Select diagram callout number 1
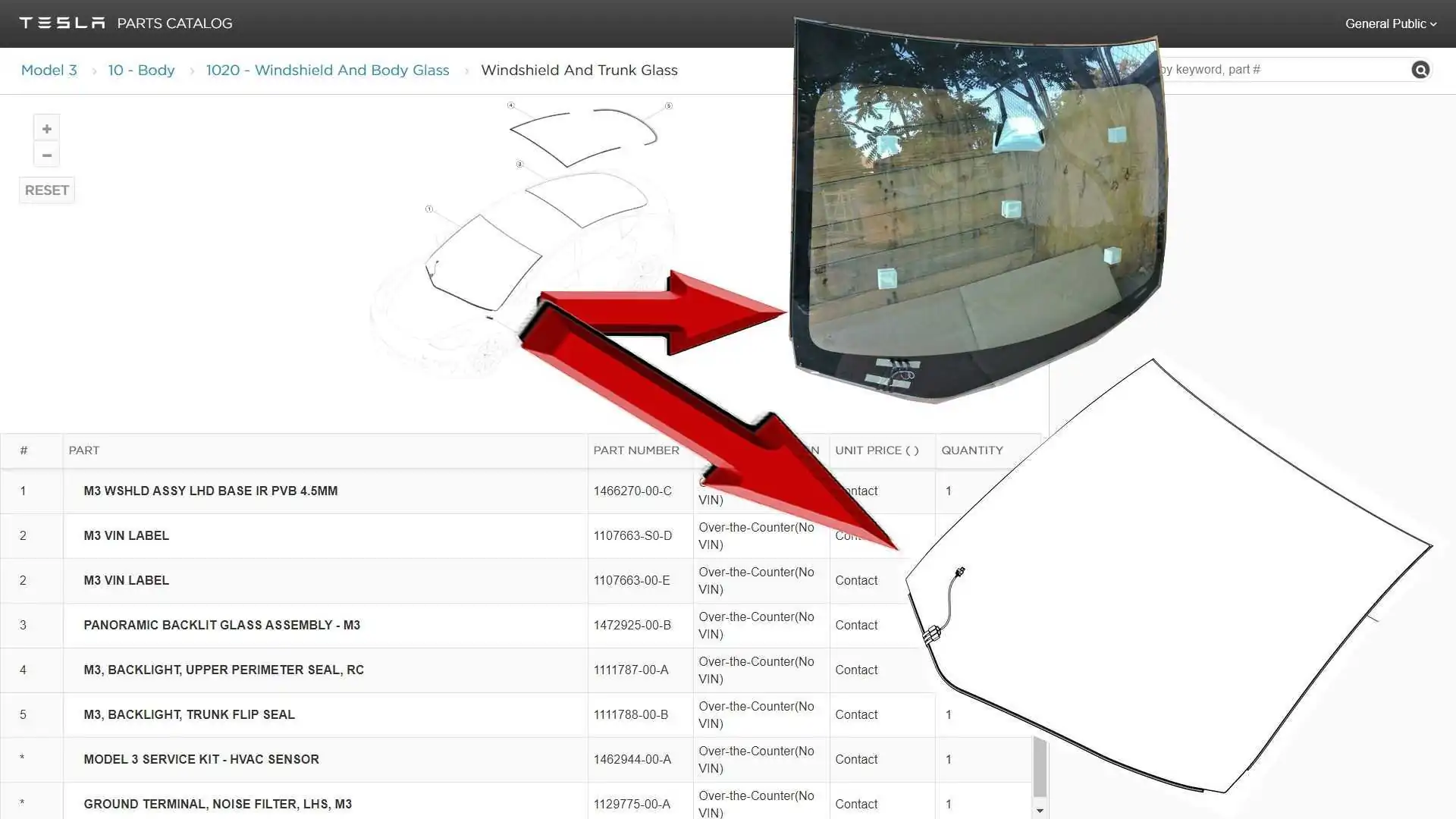Screen dimensions: 1456x819 tap(429, 209)
